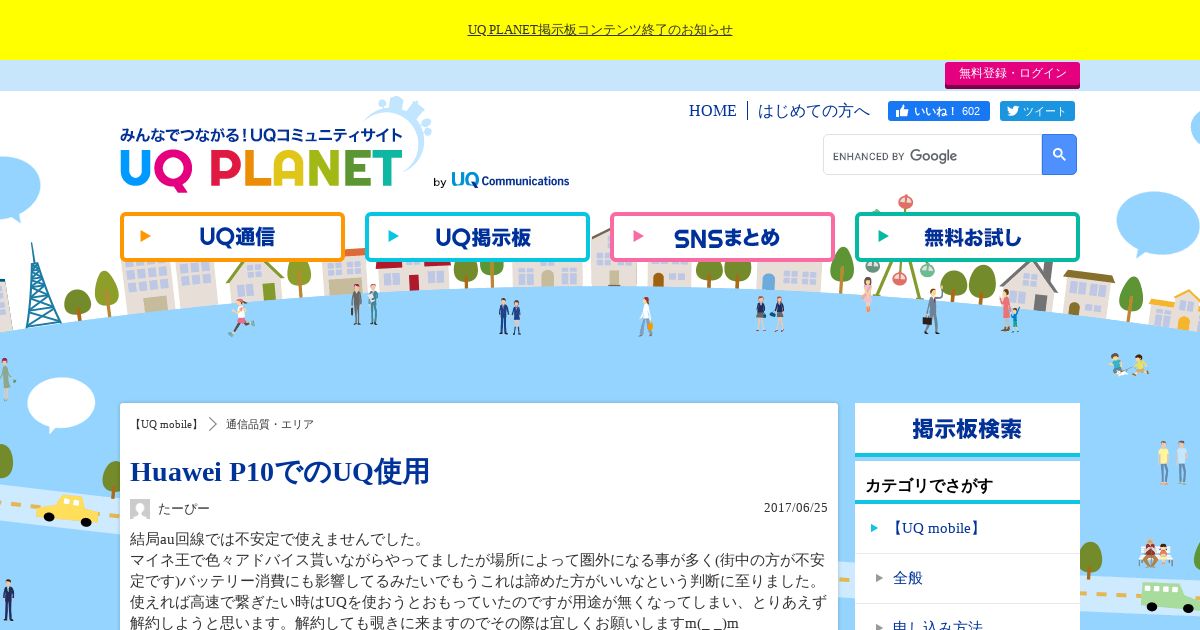Click the avatar image of たーぴー
1200x630 pixels.
click(140, 509)
